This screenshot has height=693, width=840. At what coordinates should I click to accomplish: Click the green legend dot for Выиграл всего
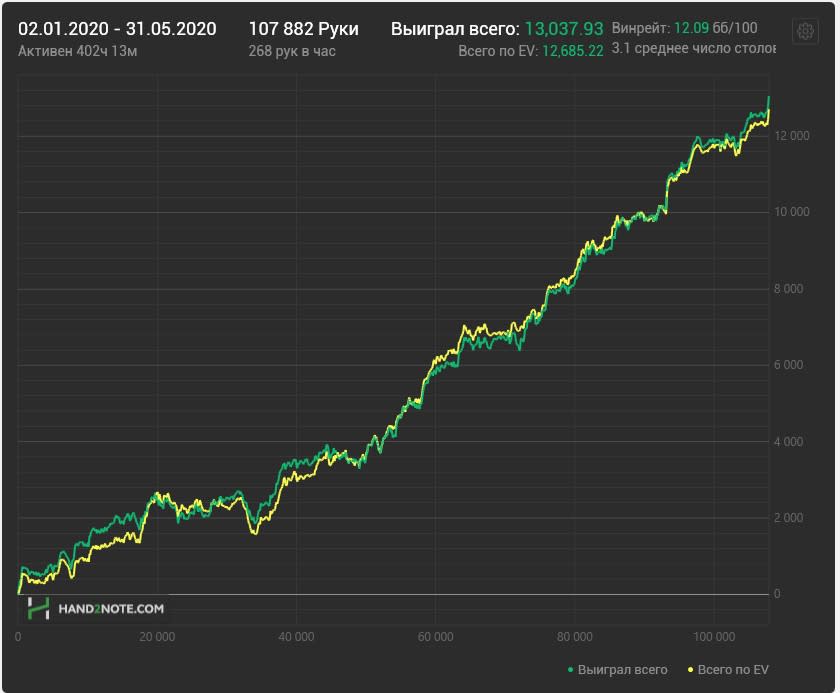tap(571, 669)
